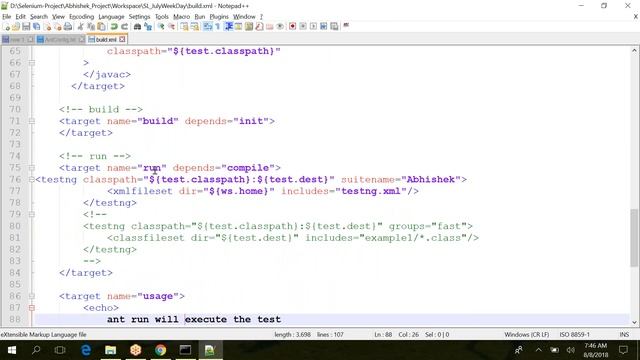This screenshot has width=640, height=360.
Task: Open the Function List panel icon
Action: (x=259, y=26)
